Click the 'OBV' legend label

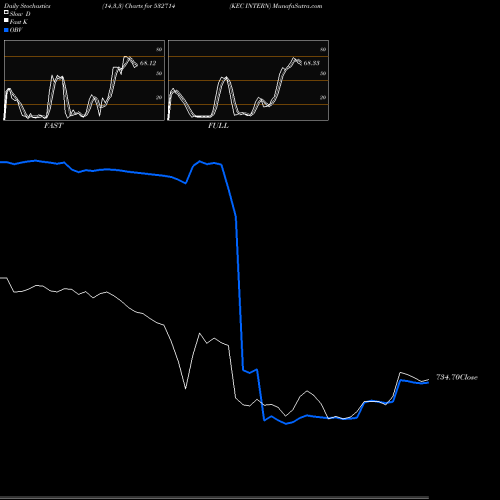pyautogui.click(x=16, y=30)
